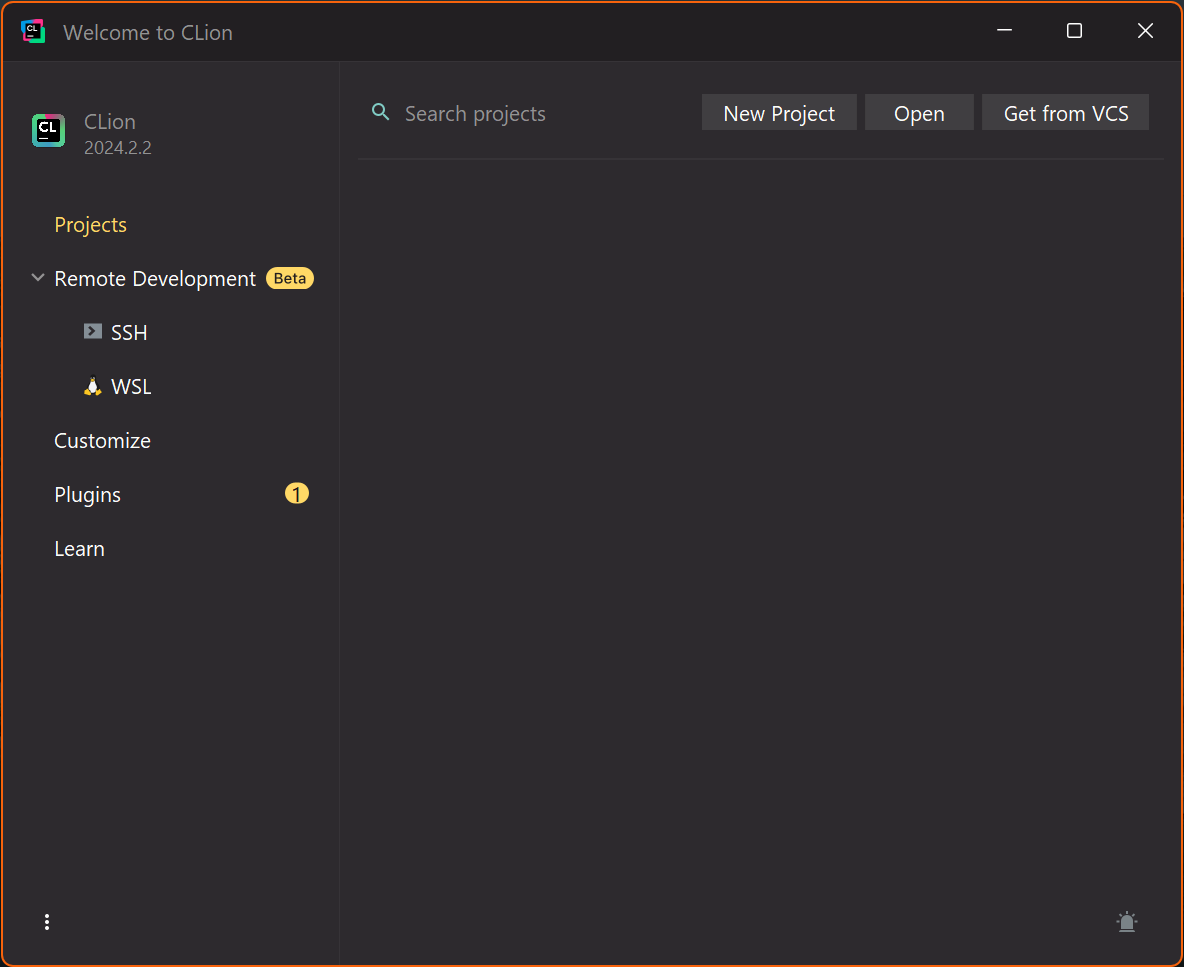Maximize the Welcome to CLion window

click(1075, 31)
